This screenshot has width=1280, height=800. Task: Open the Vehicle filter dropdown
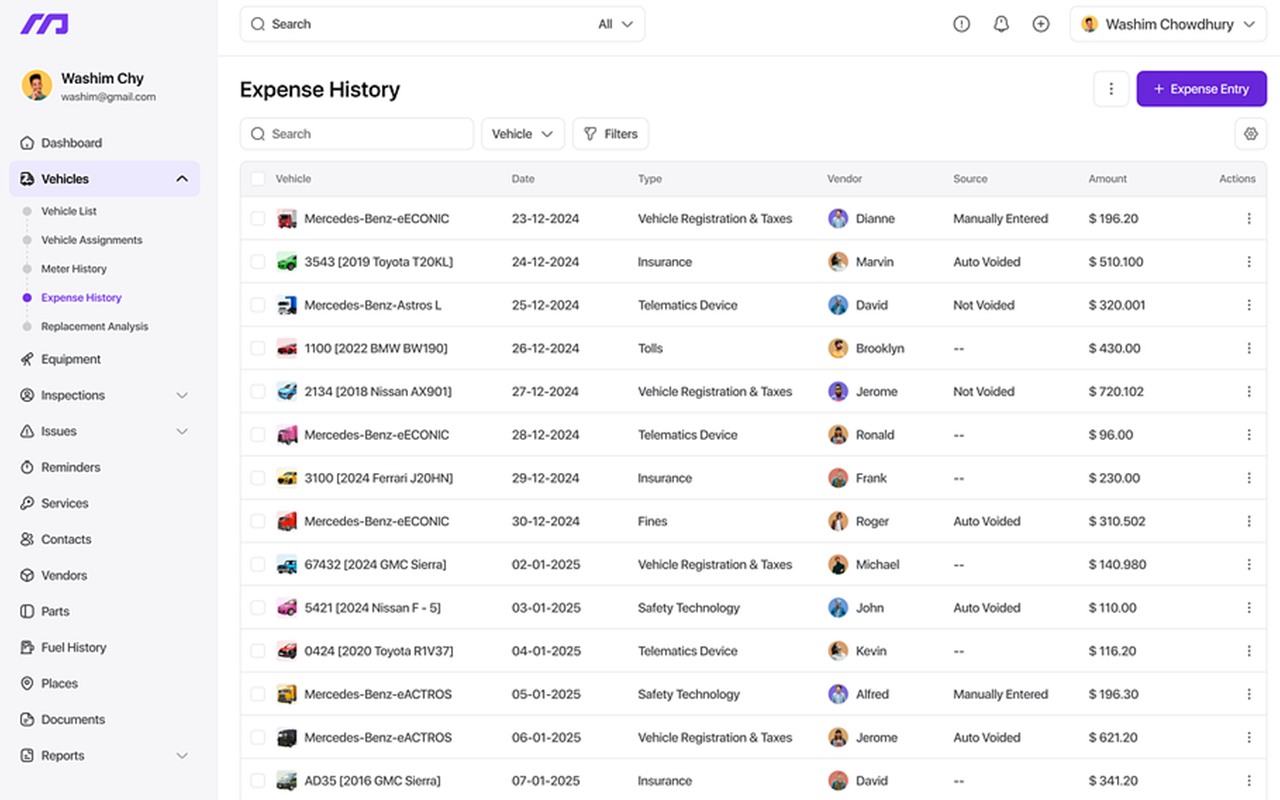522,134
